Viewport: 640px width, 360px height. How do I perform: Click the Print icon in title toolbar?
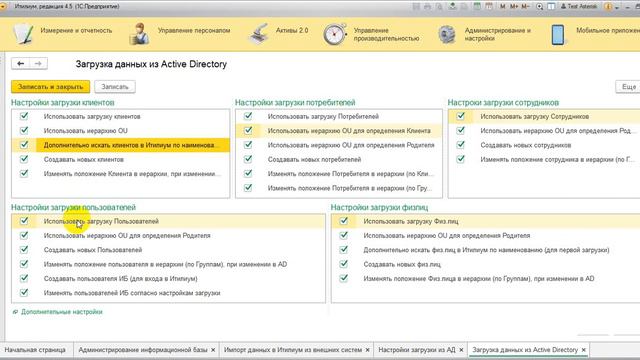pos(427,7)
